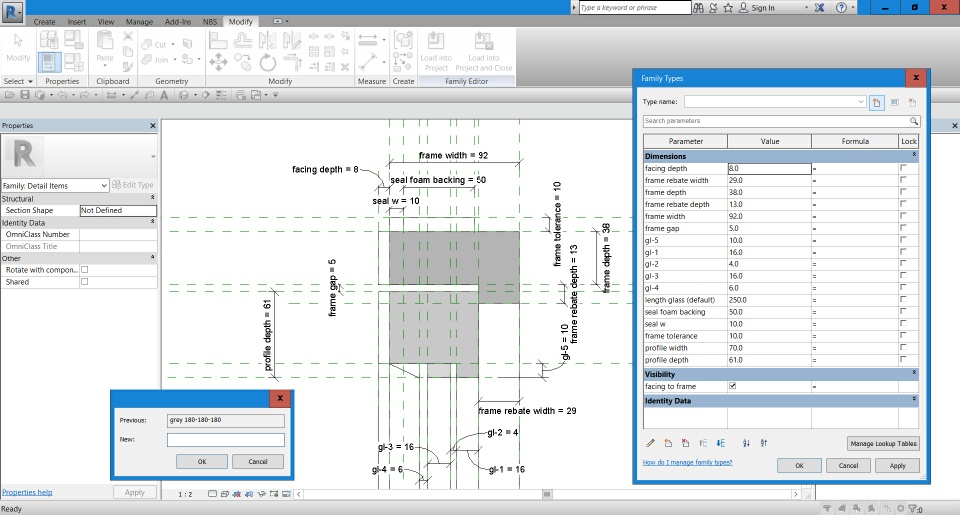Click the search magnifier in Search parameters
The width and height of the screenshot is (960, 515).
click(x=912, y=121)
